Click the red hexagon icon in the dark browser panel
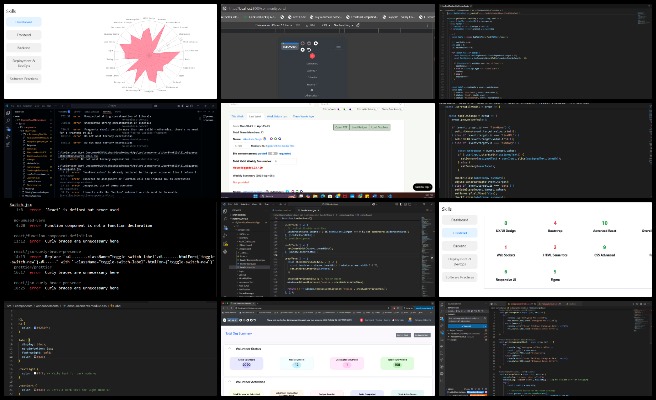Viewport: 656px width, 400px height. pos(312,56)
